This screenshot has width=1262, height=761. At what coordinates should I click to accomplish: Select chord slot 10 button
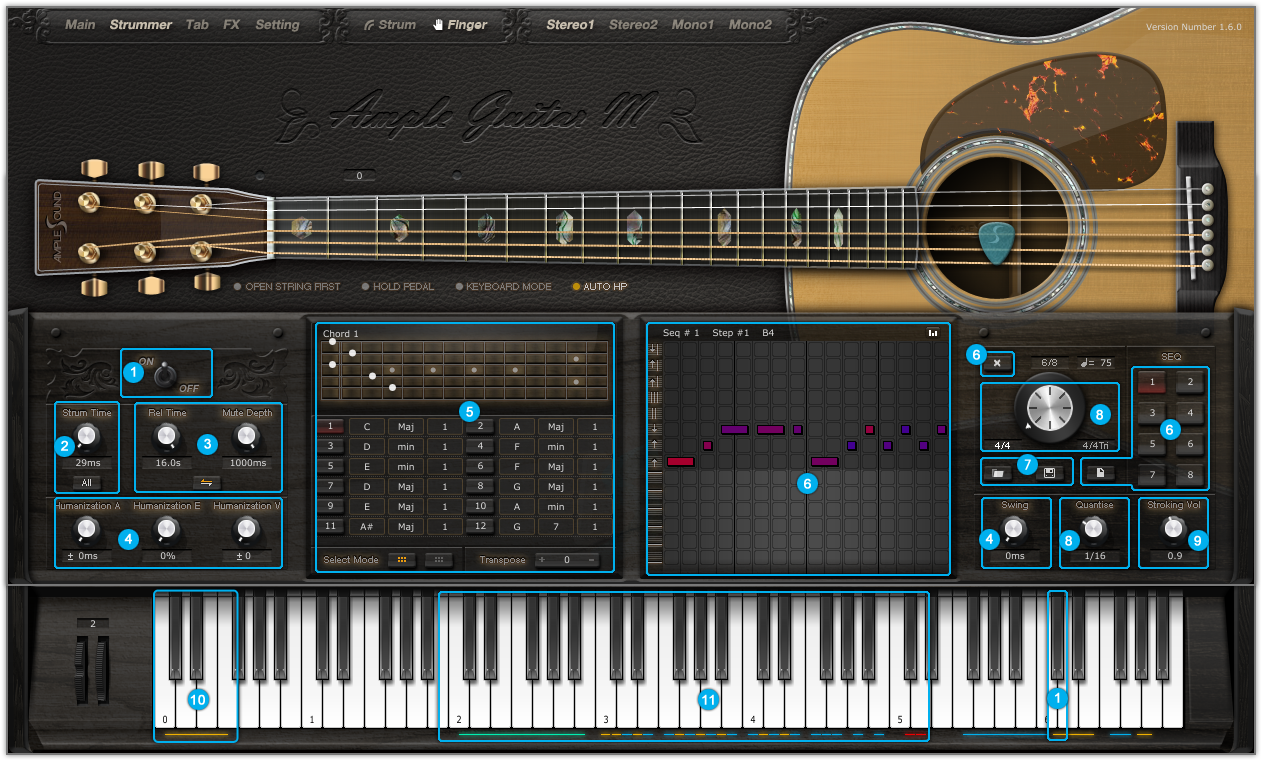pos(479,506)
